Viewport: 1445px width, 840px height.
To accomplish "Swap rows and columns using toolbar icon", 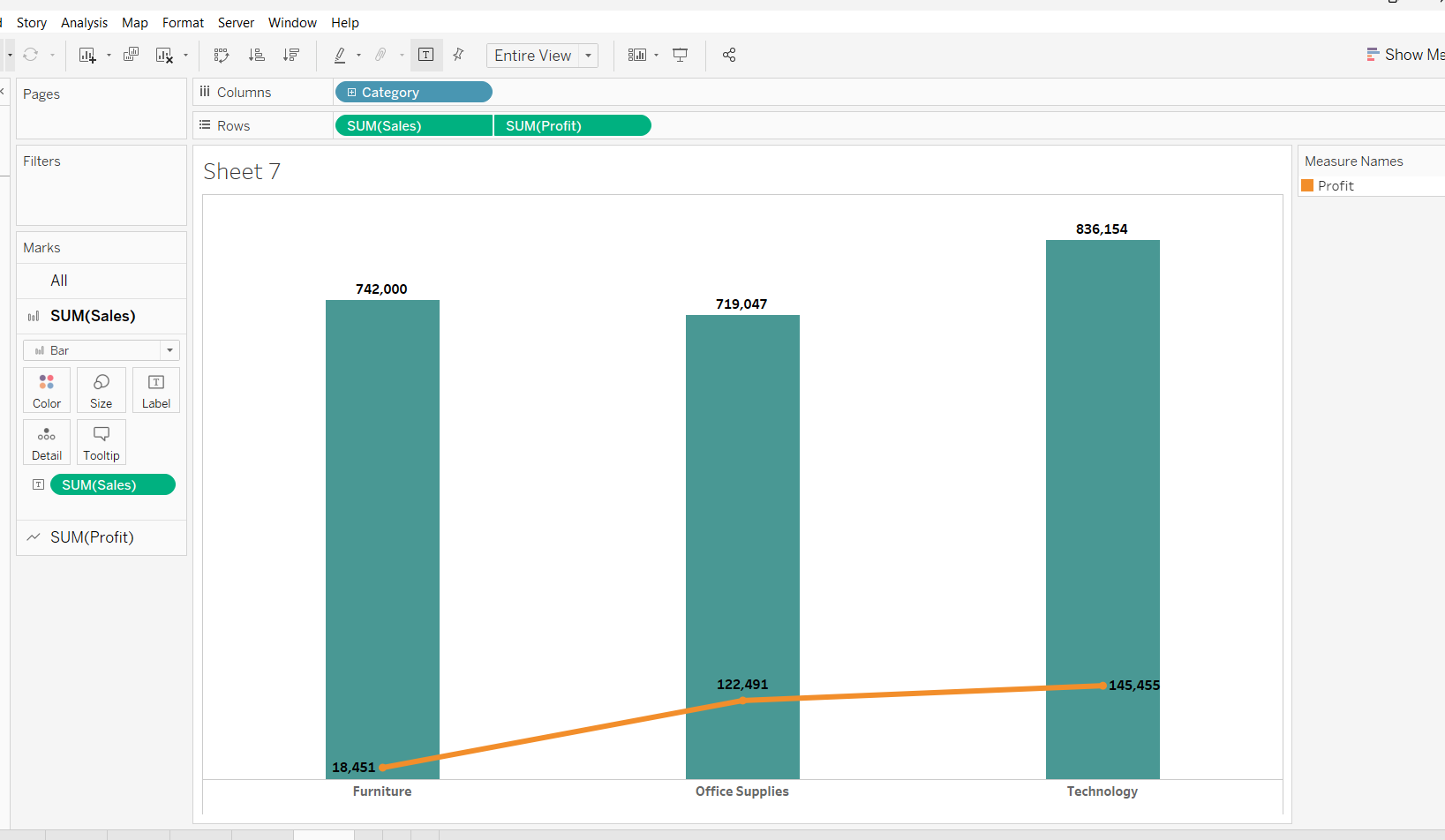I will tap(222, 55).
